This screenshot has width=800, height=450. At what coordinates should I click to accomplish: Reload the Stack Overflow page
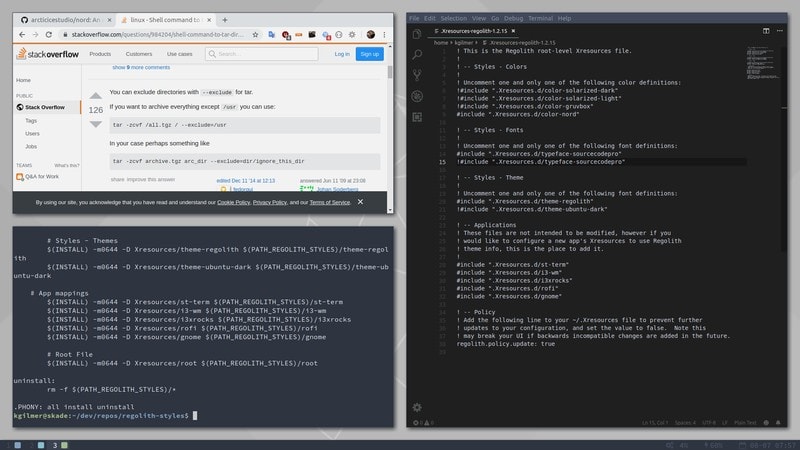pyautogui.click(x=49, y=35)
